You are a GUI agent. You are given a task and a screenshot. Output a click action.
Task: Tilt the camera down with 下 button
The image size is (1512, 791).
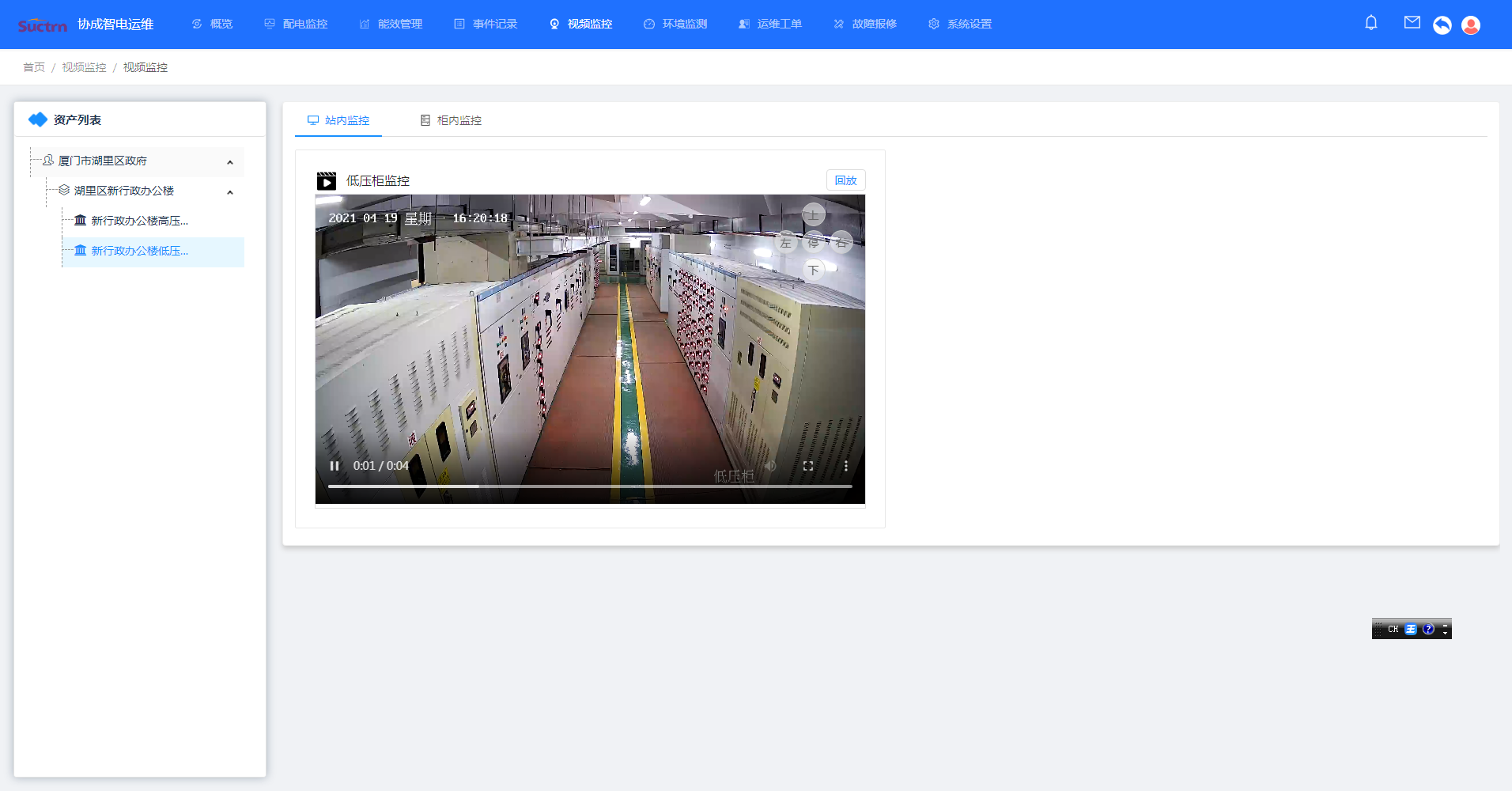click(x=814, y=270)
